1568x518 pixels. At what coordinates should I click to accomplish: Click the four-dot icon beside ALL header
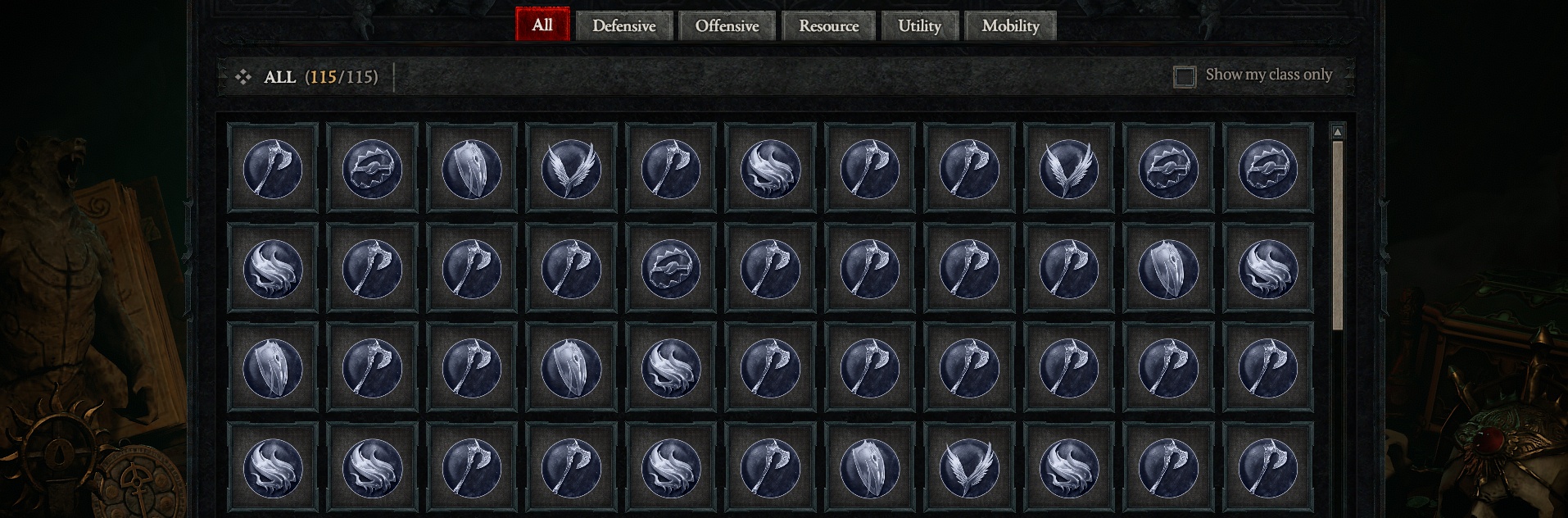tap(243, 77)
